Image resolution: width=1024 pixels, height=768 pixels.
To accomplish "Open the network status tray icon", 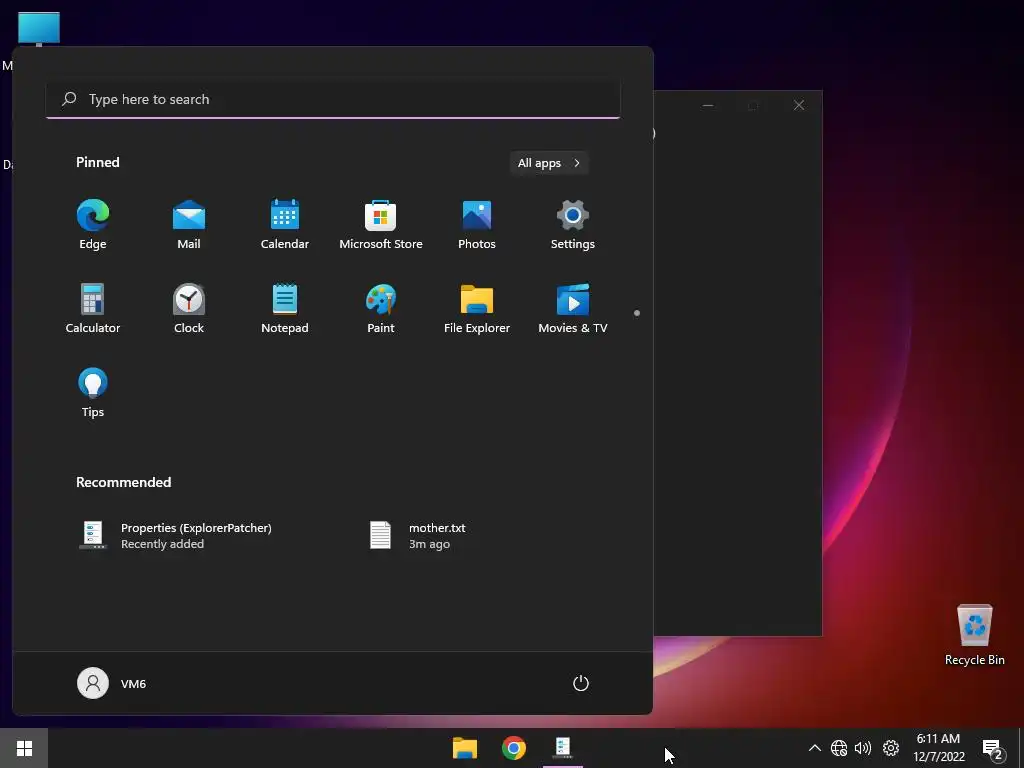I will click(x=839, y=748).
